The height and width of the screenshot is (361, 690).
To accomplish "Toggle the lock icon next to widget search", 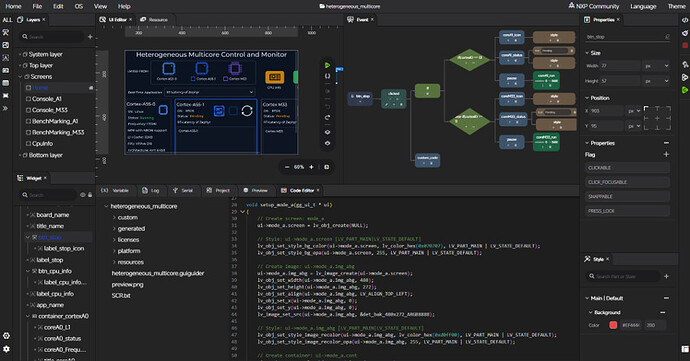I will tap(90, 195).
